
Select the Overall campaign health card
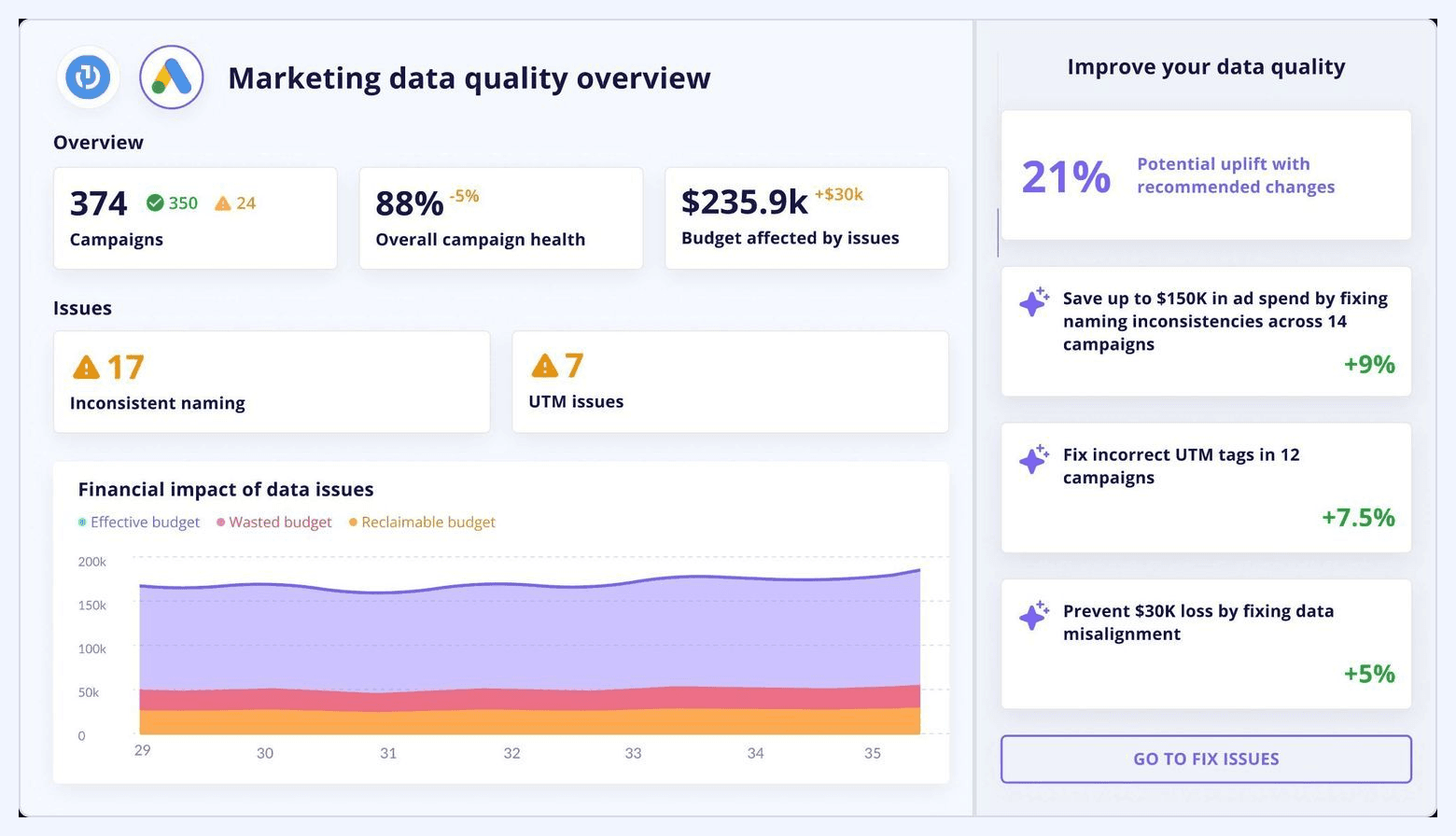tap(500, 217)
